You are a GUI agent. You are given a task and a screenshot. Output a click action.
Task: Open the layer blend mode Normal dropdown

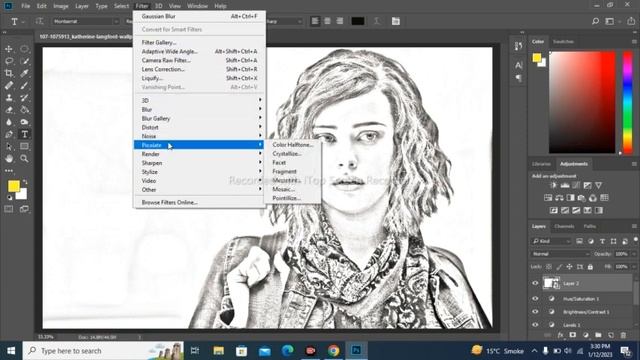pyautogui.click(x=561, y=254)
